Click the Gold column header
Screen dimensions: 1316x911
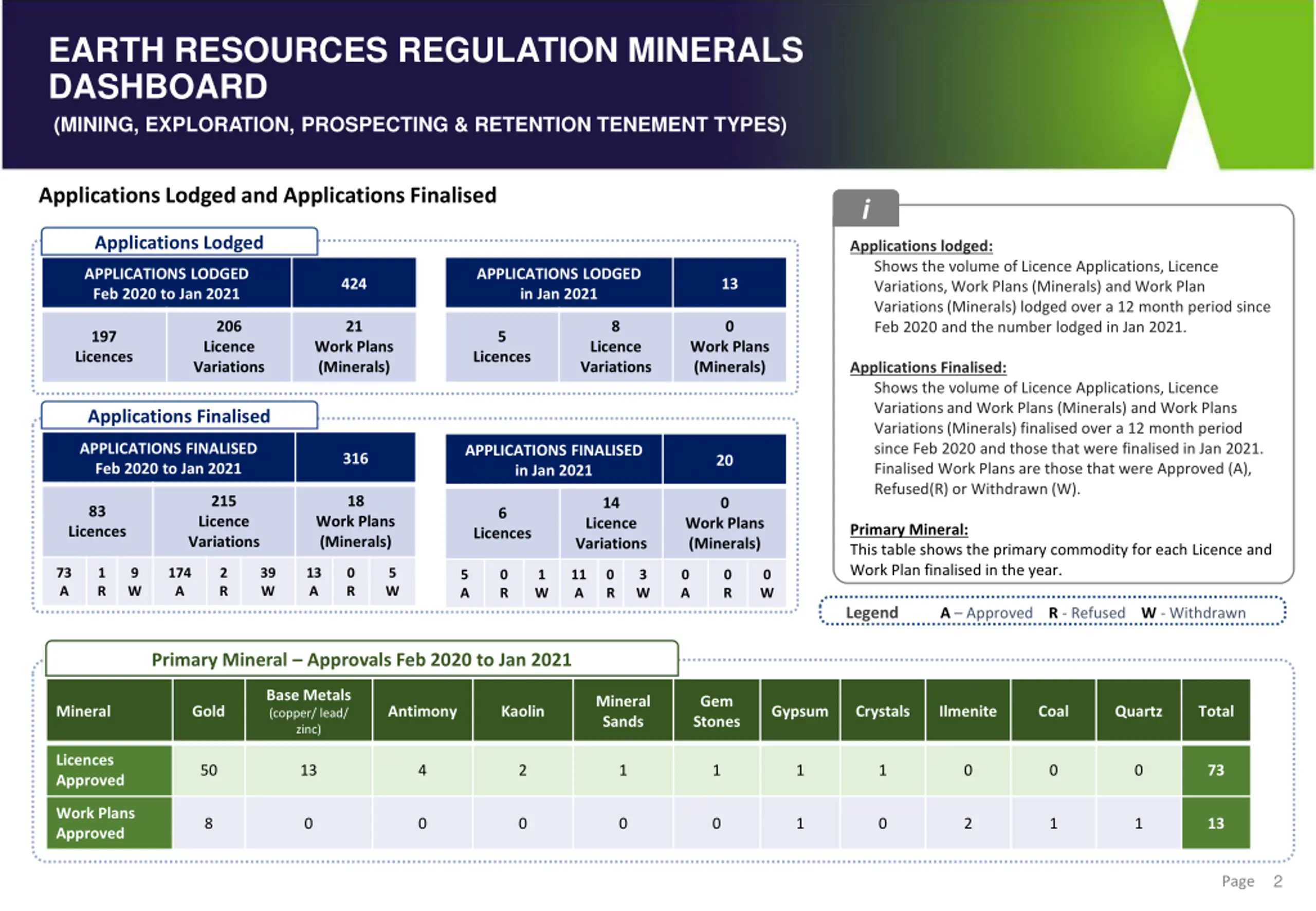208,710
